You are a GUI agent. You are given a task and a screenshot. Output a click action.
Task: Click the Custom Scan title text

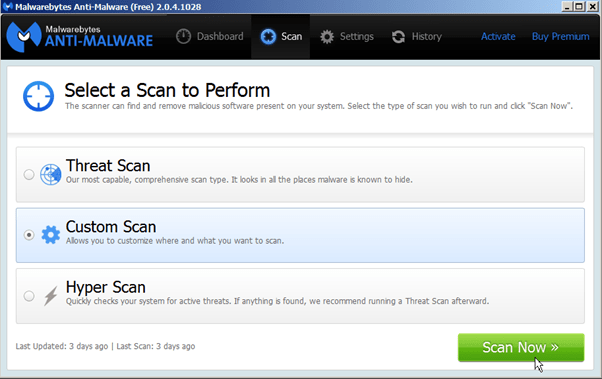pos(111,227)
